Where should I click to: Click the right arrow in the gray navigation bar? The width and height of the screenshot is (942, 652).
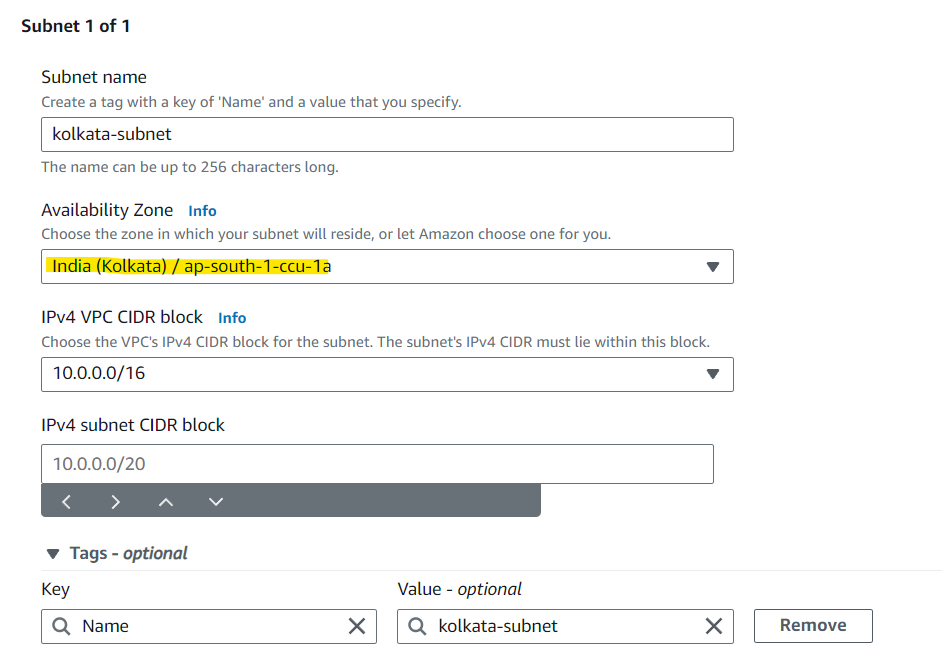[x=116, y=501]
